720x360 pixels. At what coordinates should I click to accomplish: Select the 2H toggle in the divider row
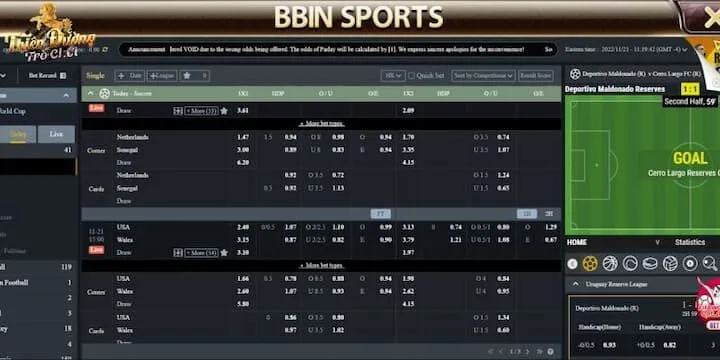point(549,214)
